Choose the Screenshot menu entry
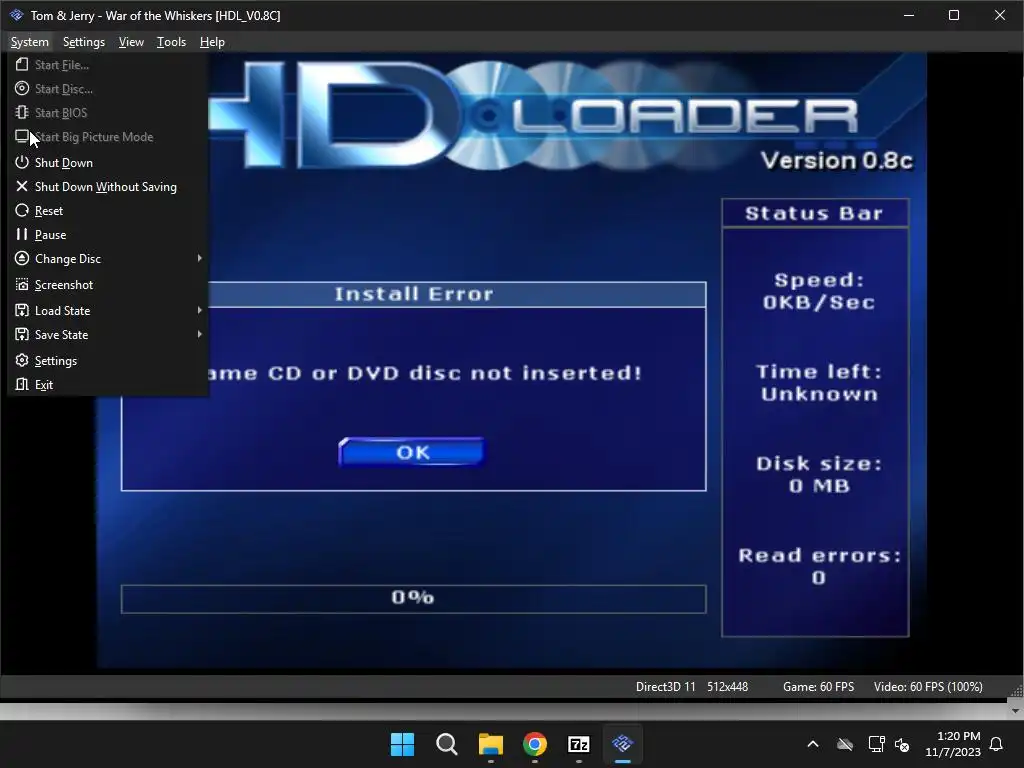This screenshot has height=768, width=1024. coord(108,285)
